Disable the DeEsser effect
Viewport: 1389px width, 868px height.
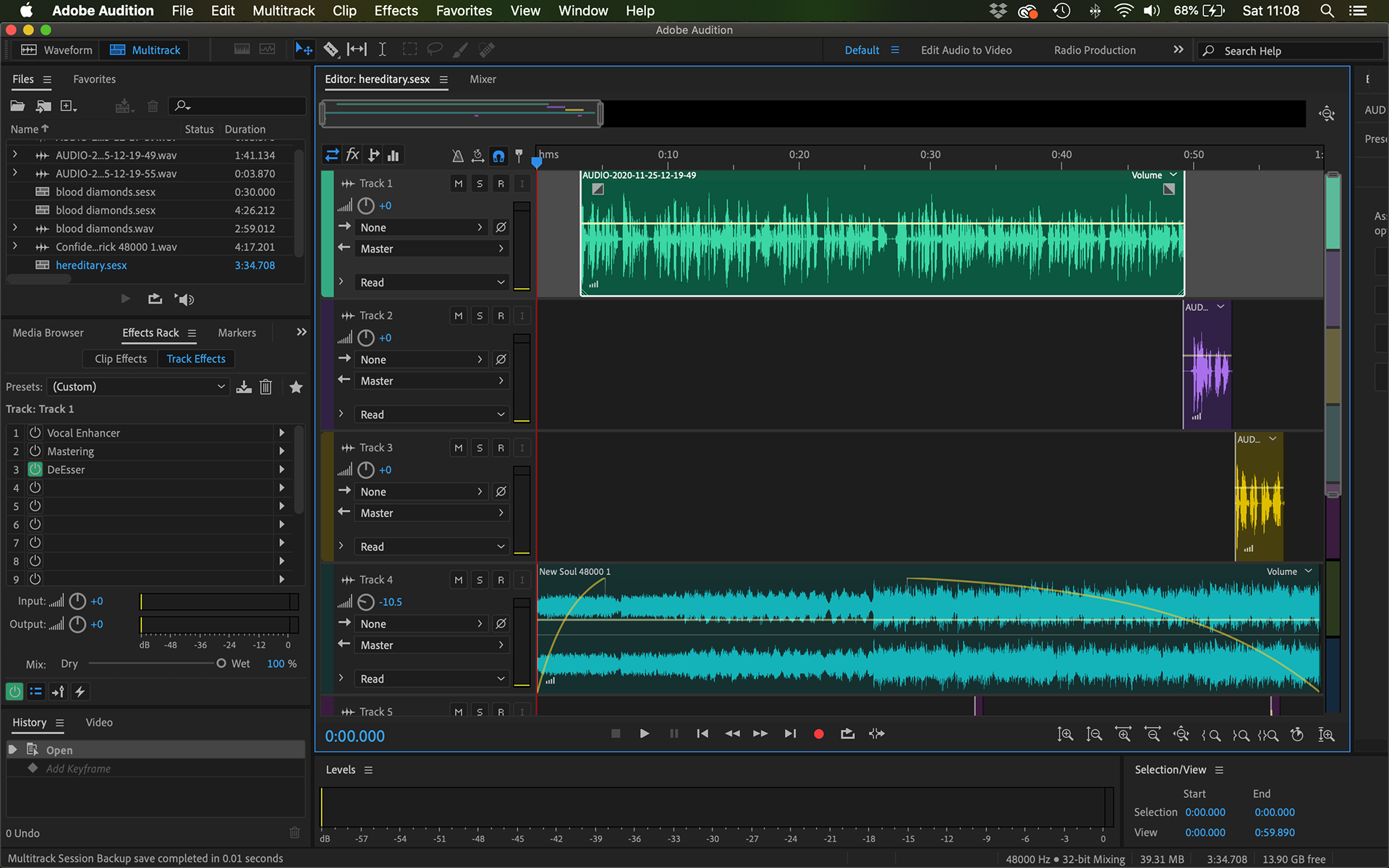[x=35, y=469]
